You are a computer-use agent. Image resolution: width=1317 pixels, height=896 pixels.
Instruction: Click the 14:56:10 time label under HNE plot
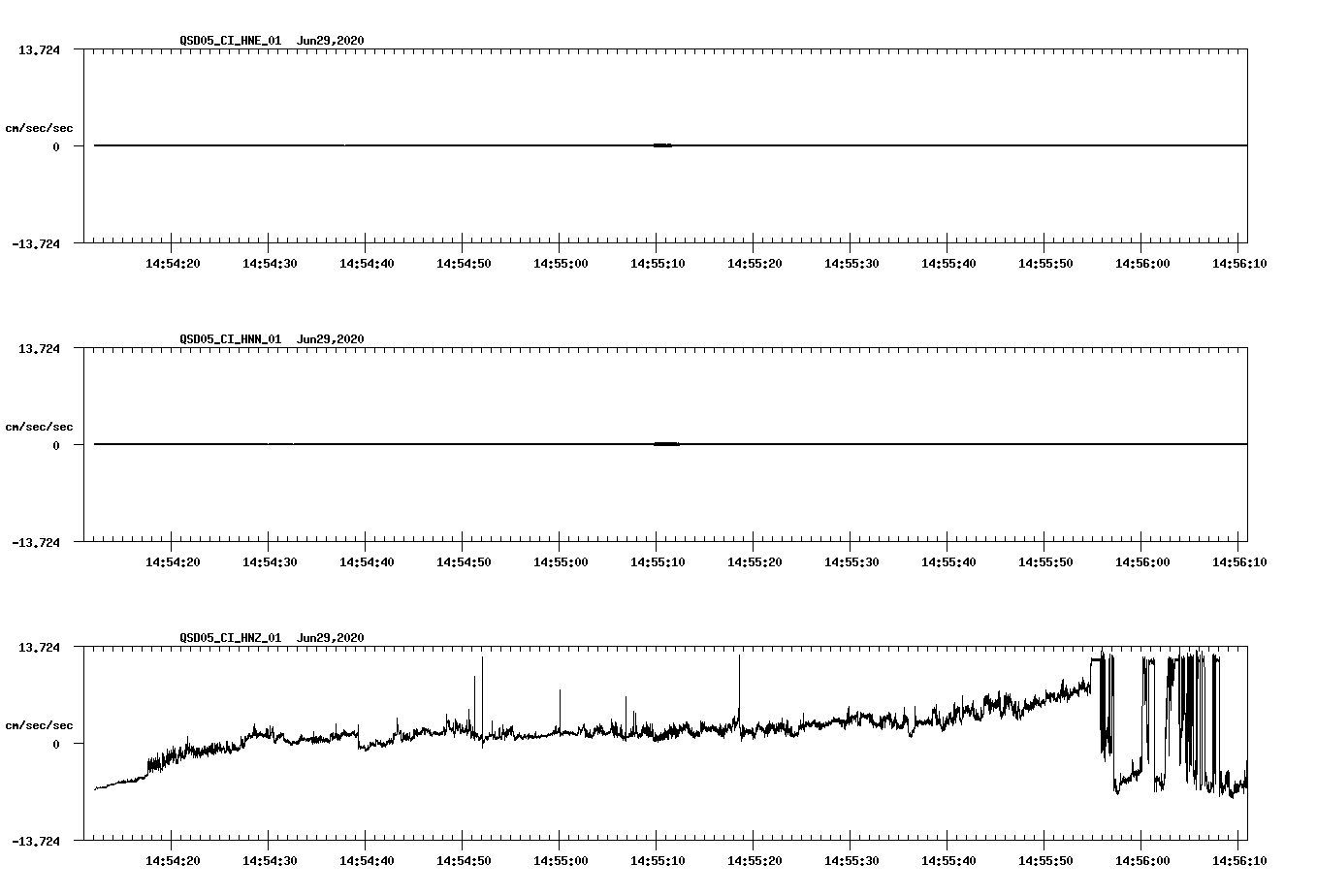click(1238, 263)
